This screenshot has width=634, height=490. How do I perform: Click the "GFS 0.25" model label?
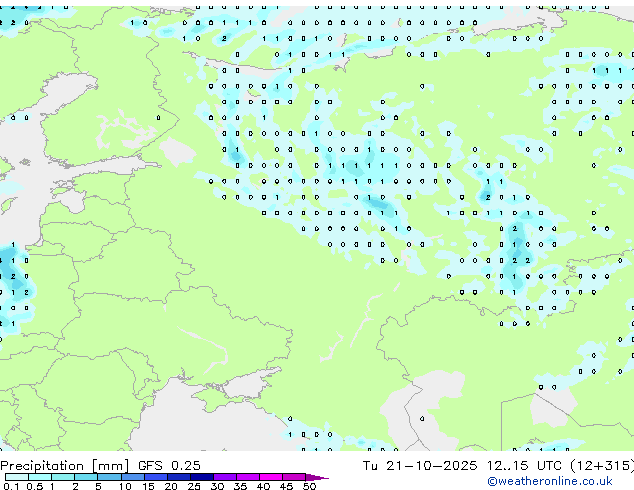(169, 466)
